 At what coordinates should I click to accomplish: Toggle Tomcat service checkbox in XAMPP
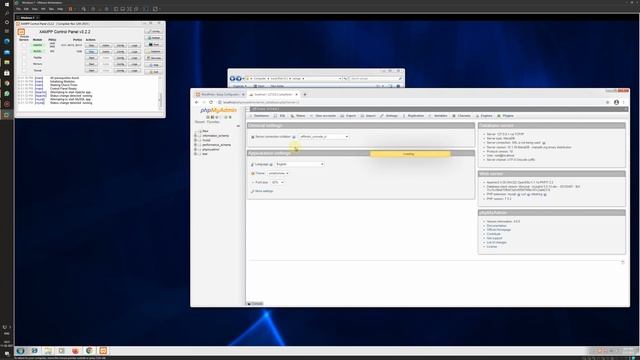click(24, 71)
